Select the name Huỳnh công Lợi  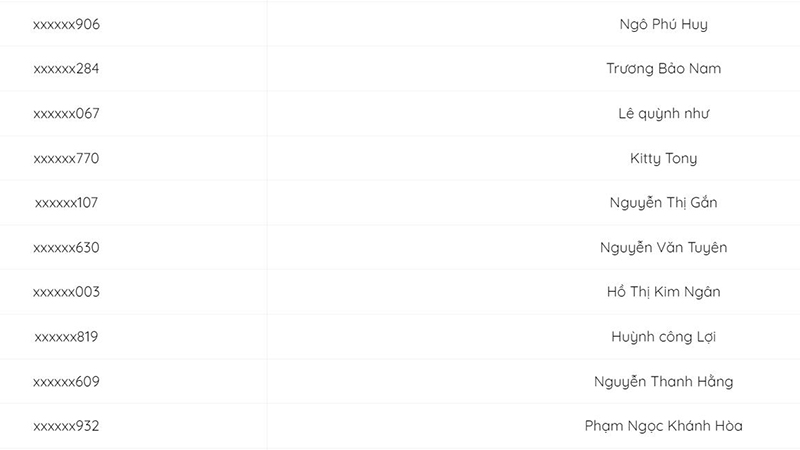click(663, 337)
